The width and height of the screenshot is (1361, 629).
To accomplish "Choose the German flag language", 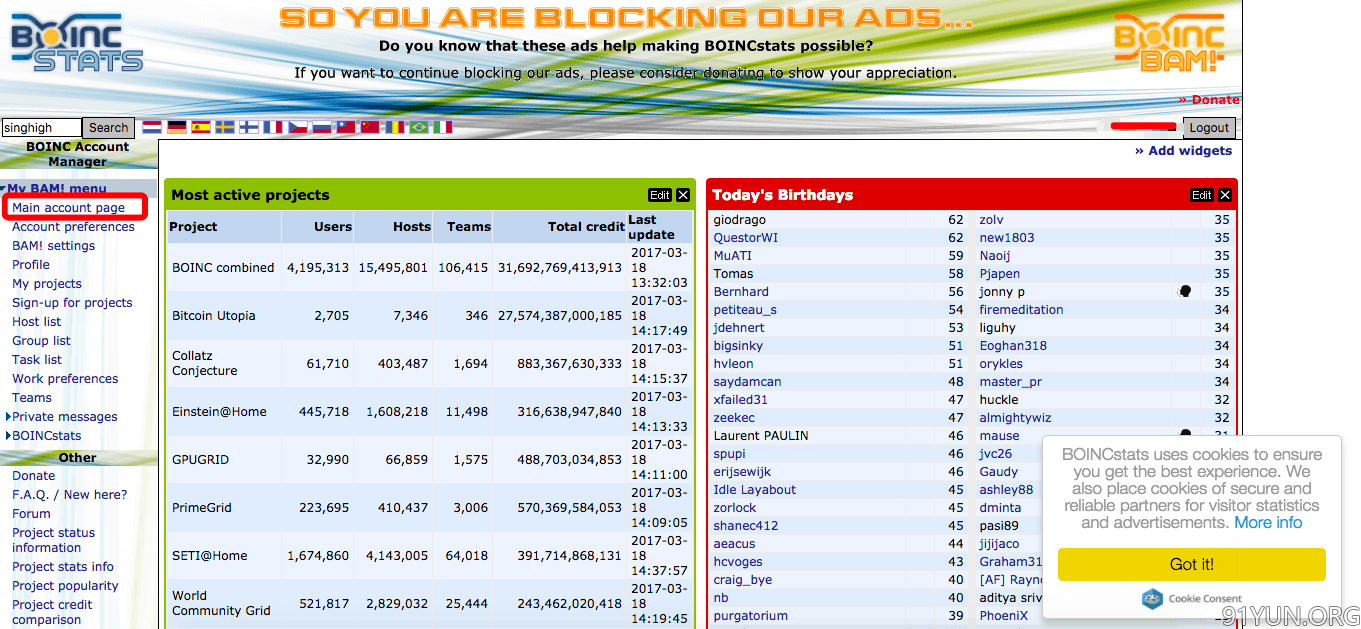I will tap(177, 127).
